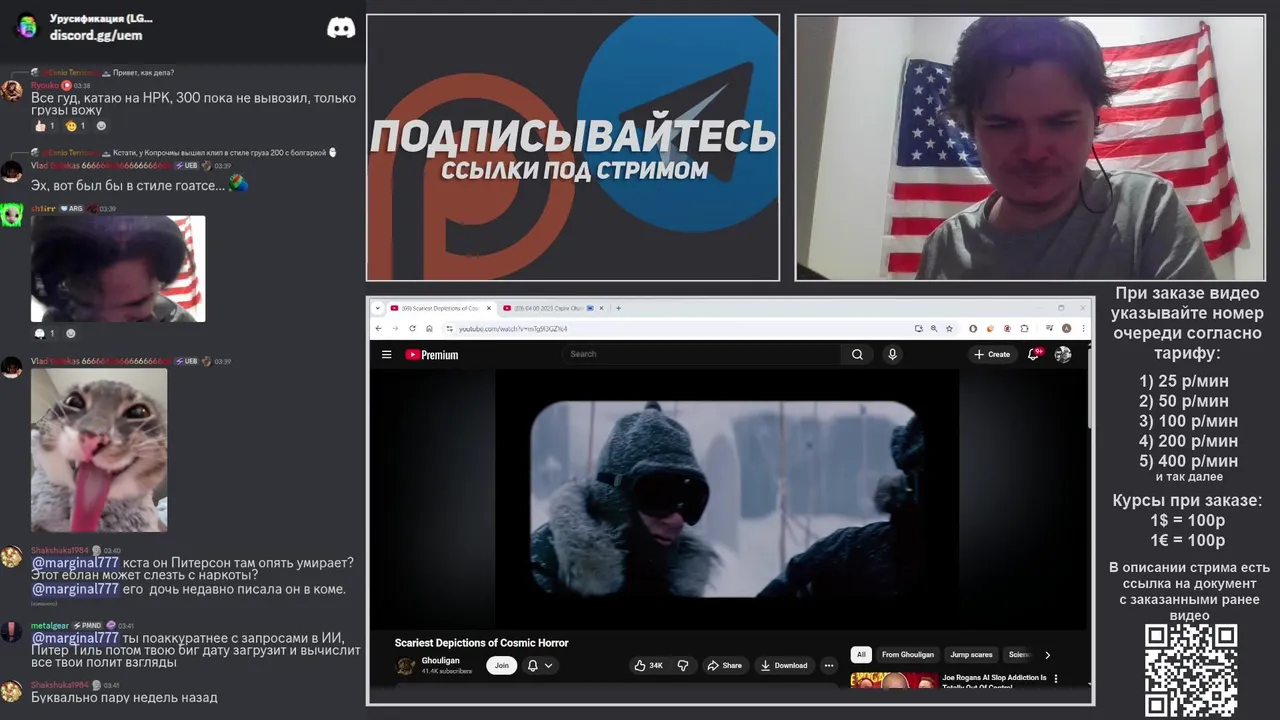Click the metalgear username in chat
The image size is (1280, 720).
click(x=50, y=625)
